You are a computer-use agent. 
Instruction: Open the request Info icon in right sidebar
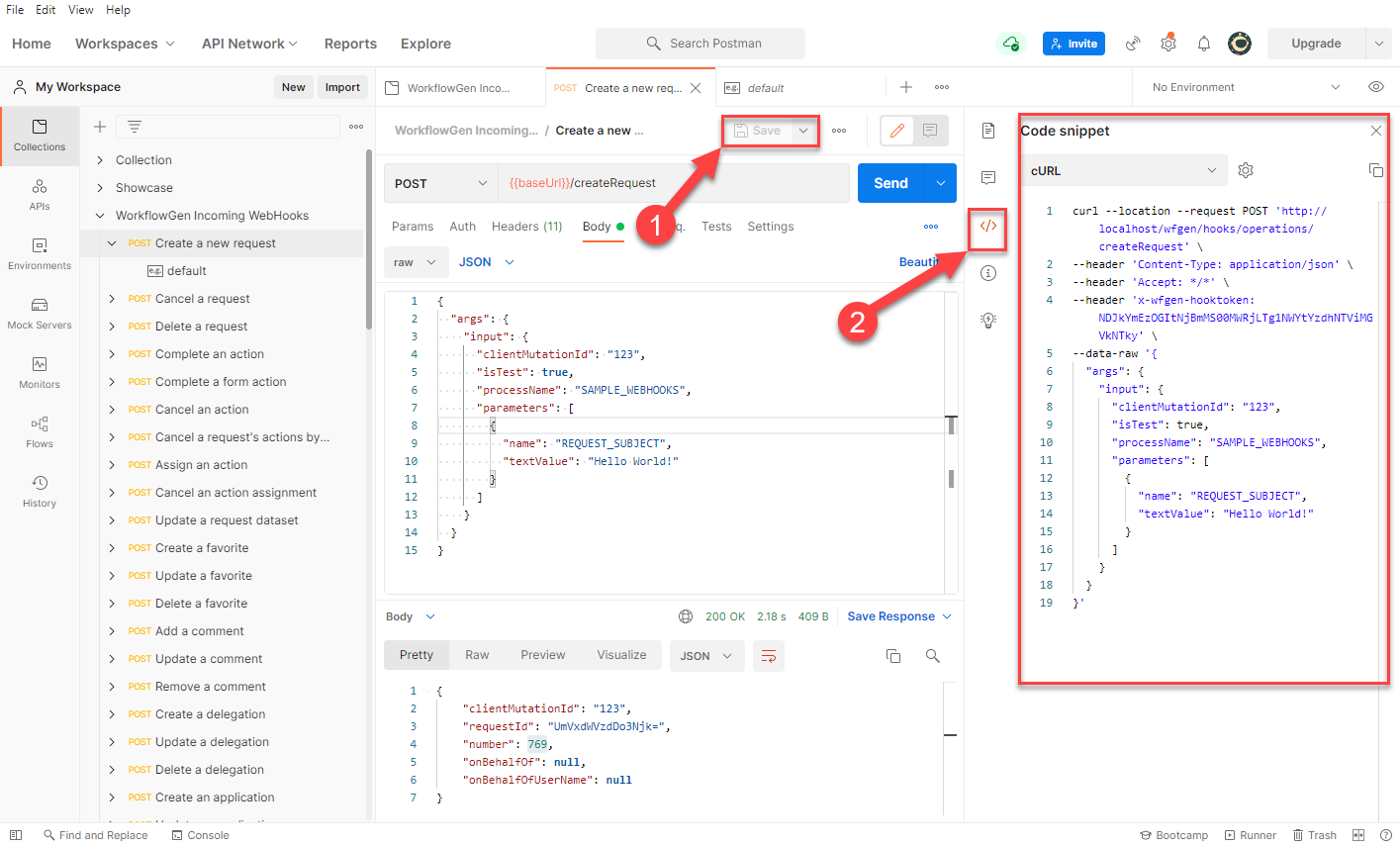click(987, 273)
